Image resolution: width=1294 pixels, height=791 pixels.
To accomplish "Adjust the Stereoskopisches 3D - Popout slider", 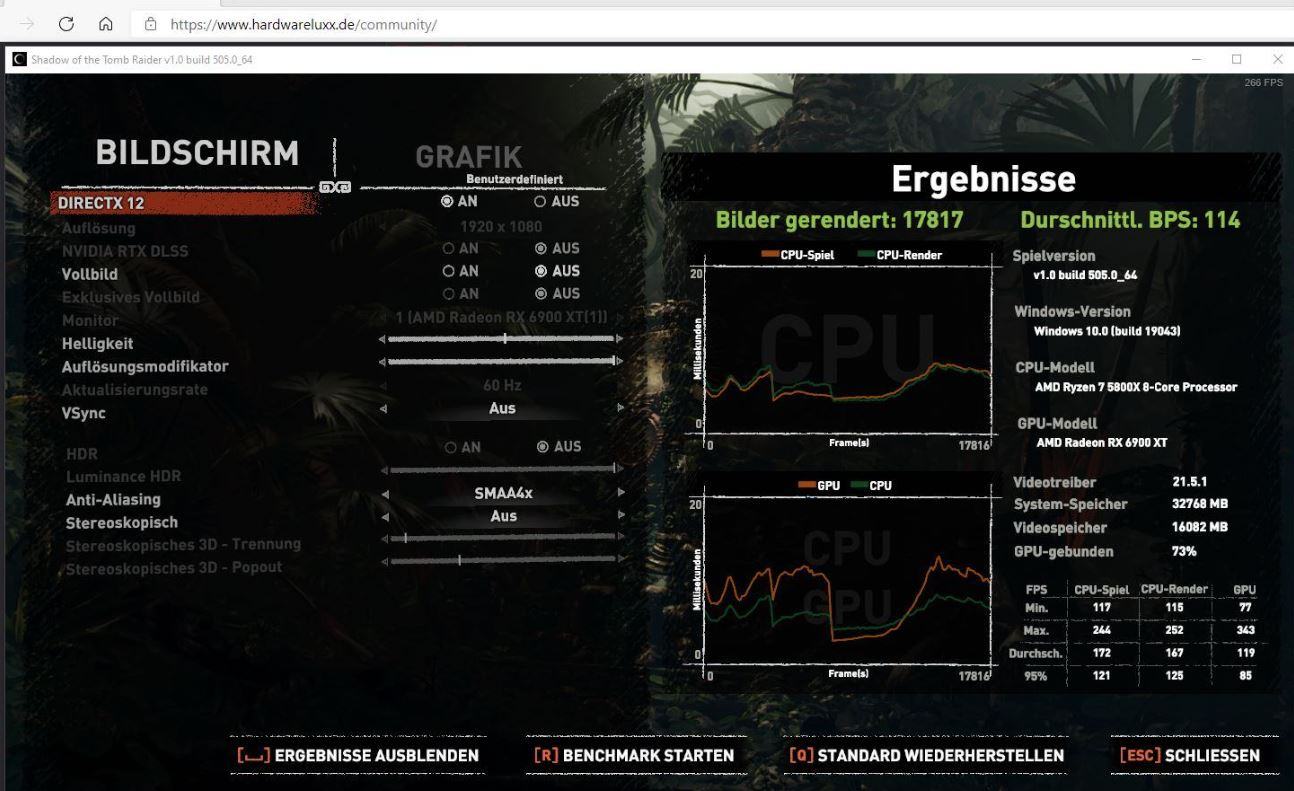I will pos(501,560).
